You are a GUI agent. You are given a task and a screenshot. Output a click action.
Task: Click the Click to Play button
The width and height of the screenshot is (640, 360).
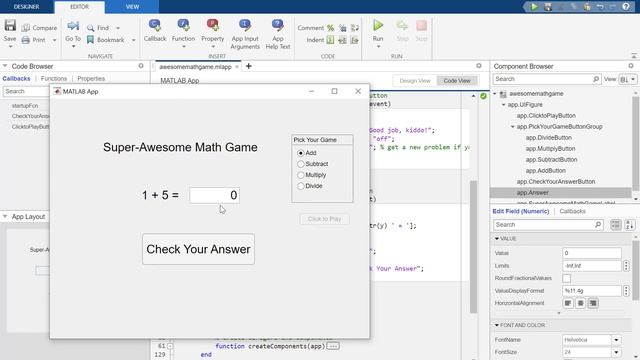[324, 219]
